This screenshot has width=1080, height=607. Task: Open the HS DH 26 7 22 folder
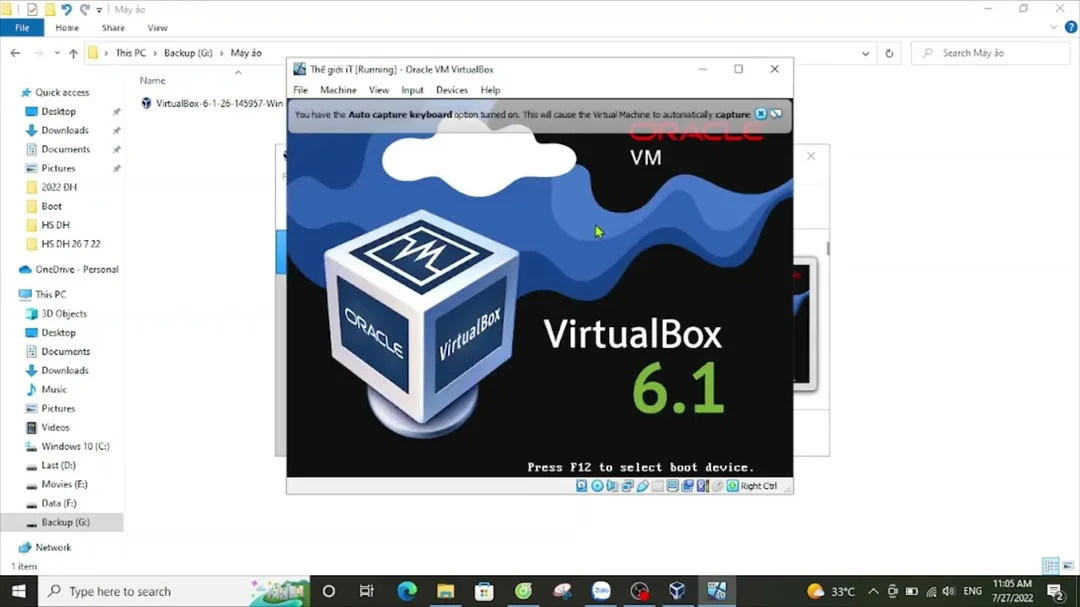pyautogui.click(x=70, y=244)
